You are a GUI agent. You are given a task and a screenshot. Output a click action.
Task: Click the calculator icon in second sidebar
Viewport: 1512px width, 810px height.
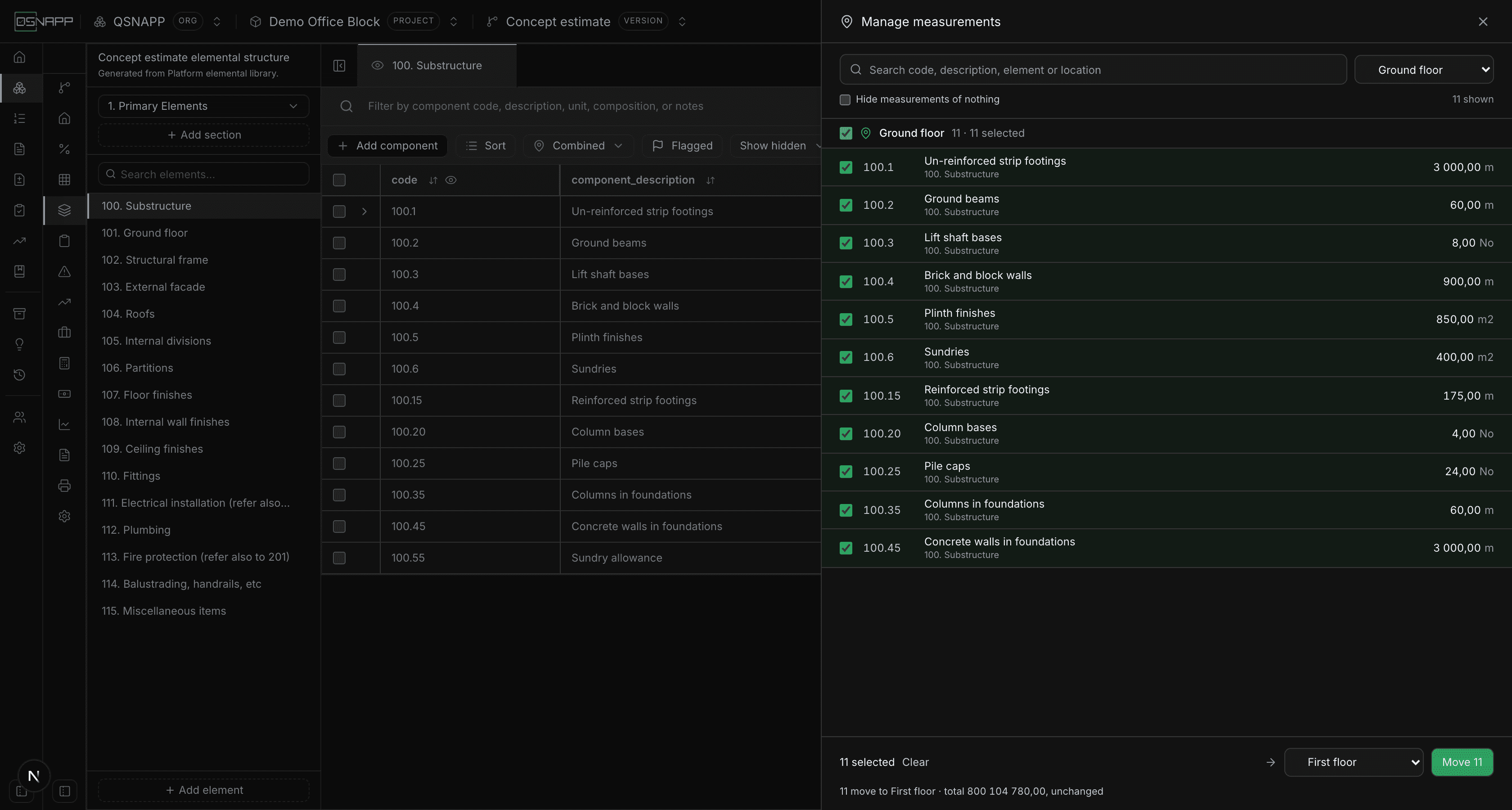[x=64, y=363]
